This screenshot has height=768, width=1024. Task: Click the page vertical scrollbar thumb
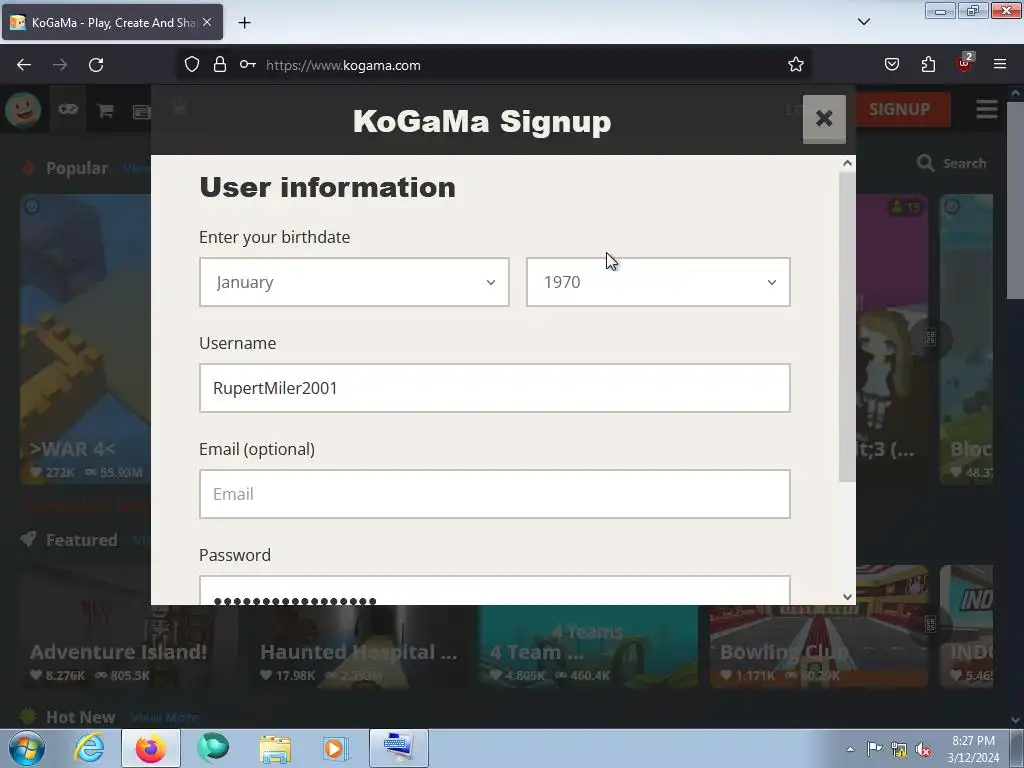1016,199
